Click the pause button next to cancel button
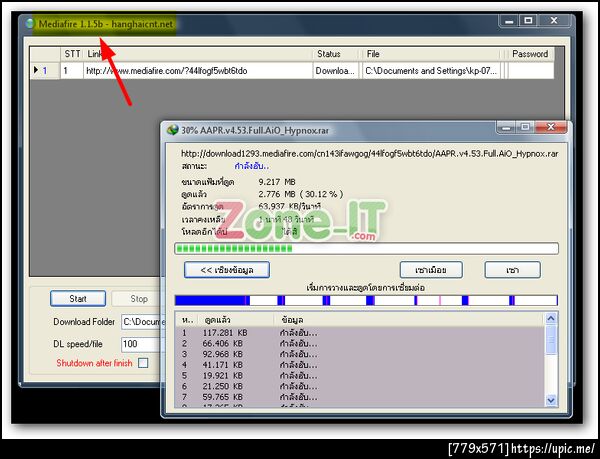Viewport: 600px width, 459px height. tap(431, 270)
